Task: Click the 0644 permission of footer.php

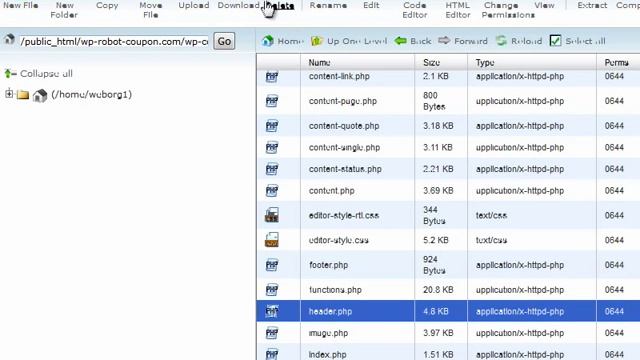Action: [x=614, y=265]
